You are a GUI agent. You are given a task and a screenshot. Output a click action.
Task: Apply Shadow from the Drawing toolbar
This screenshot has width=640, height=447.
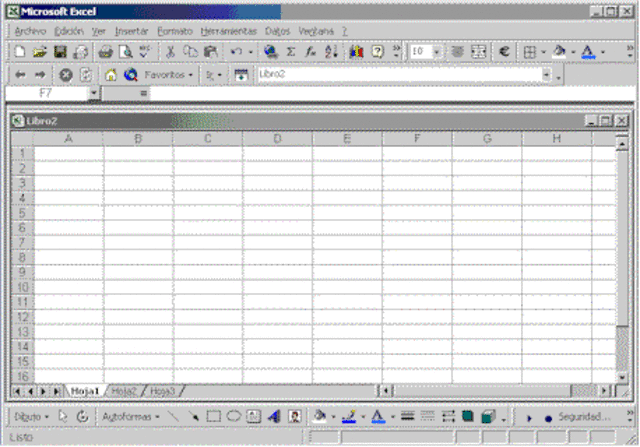467,417
